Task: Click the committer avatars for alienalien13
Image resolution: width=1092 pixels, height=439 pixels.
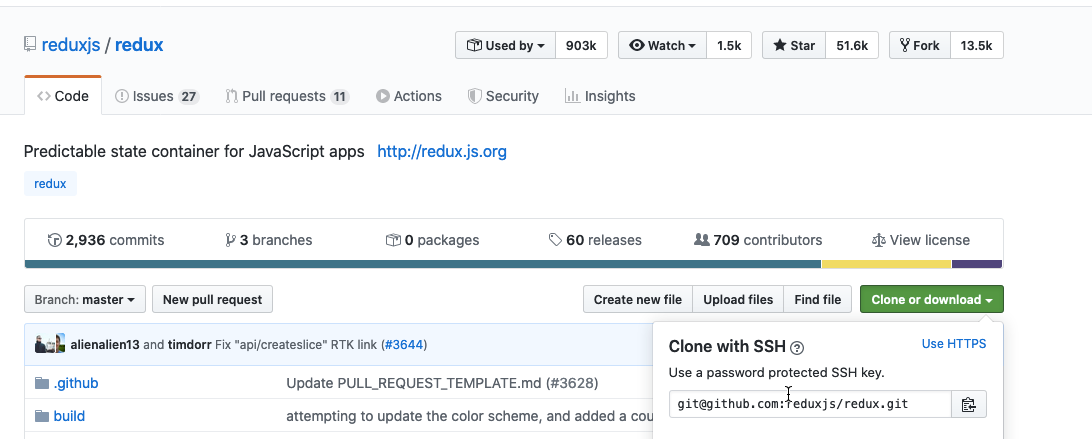Action: (x=50, y=344)
